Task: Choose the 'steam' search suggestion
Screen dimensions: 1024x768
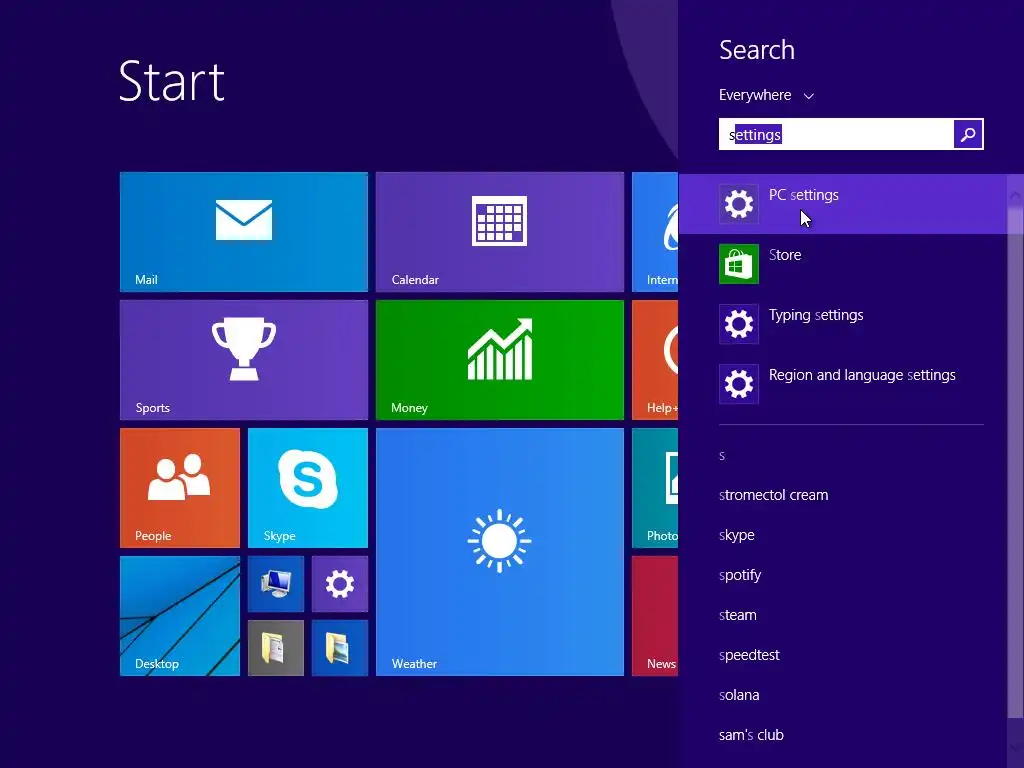Action: (x=737, y=615)
